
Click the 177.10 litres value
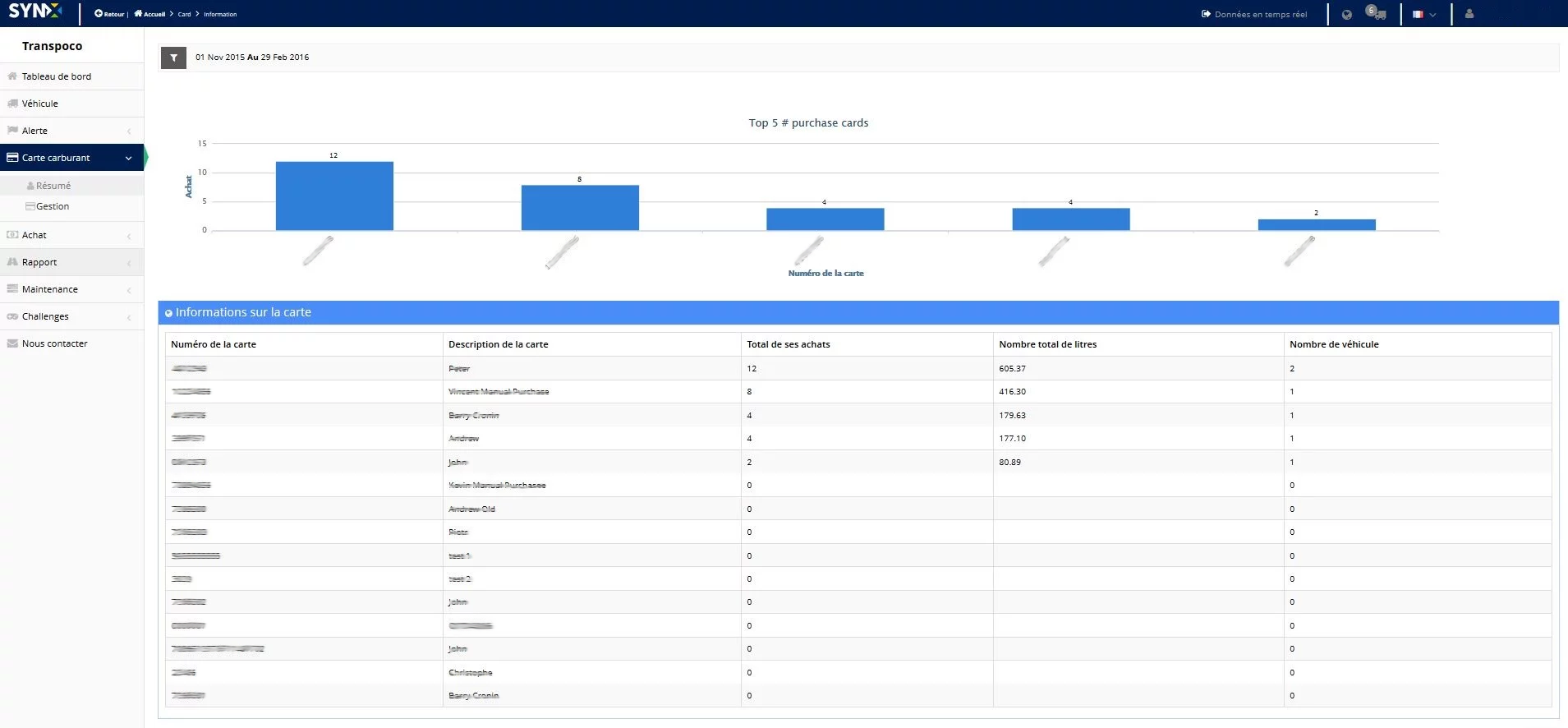pyautogui.click(x=1012, y=439)
